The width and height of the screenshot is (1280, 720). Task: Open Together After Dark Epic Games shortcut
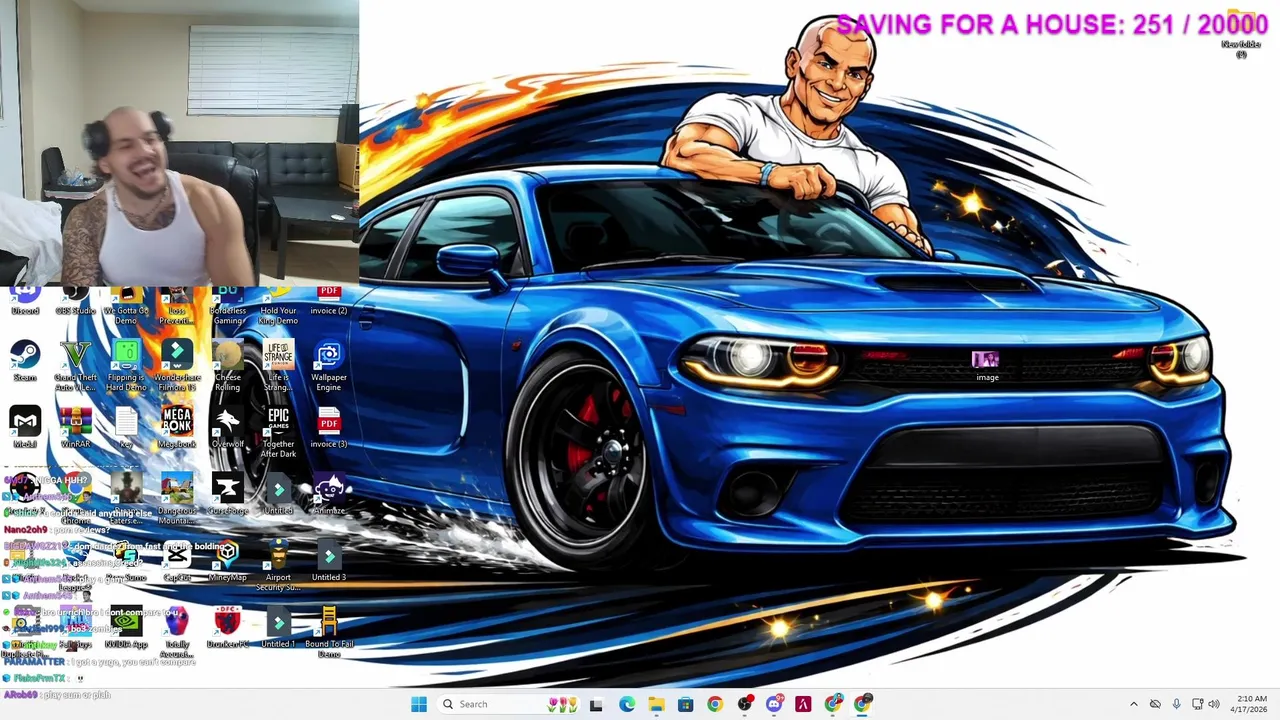[x=278, y=432]
